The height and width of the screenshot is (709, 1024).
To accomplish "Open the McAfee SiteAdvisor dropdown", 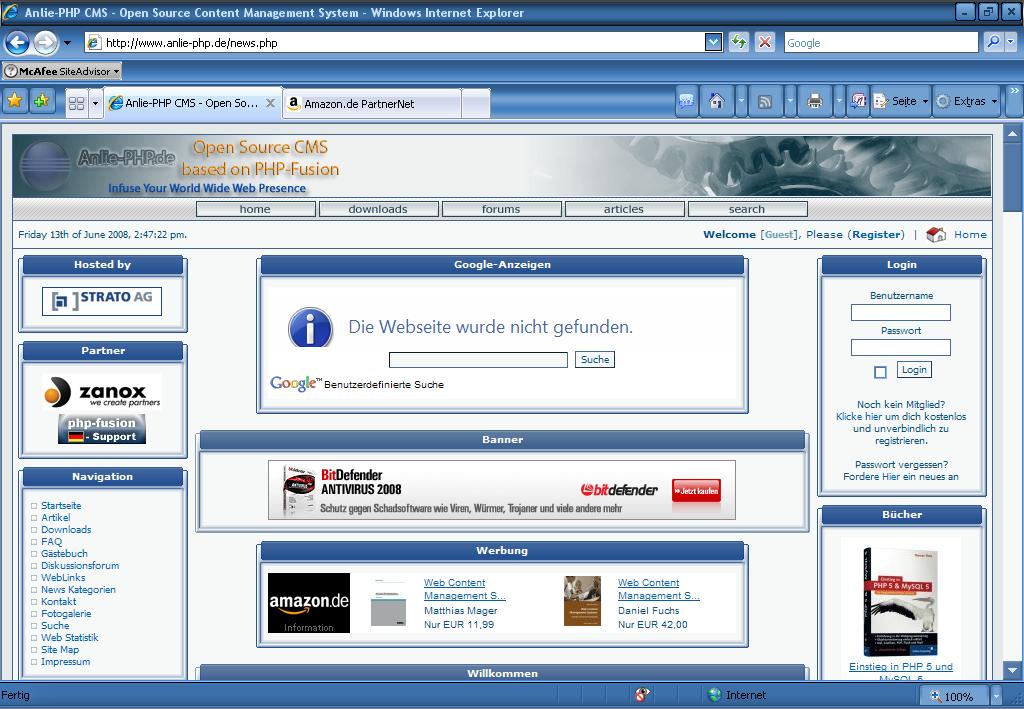I will click(x=116, y=71).
